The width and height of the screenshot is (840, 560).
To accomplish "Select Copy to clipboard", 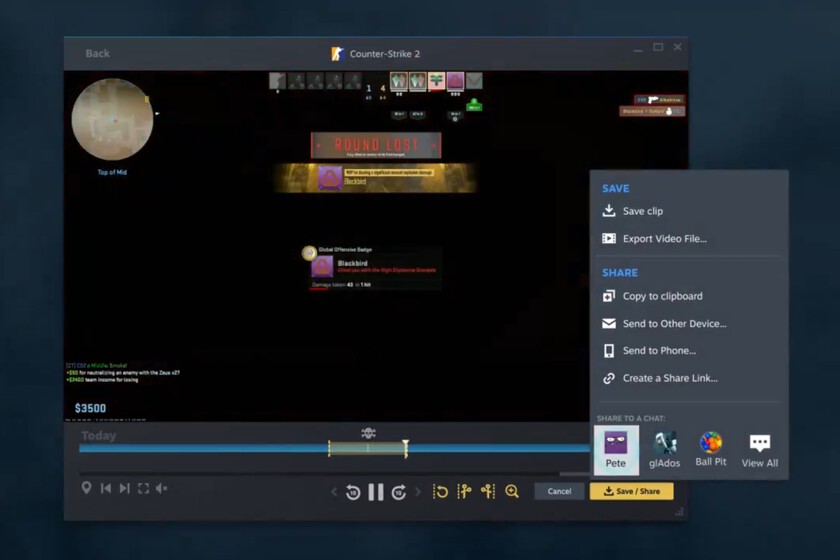I will tap(652, 296).
